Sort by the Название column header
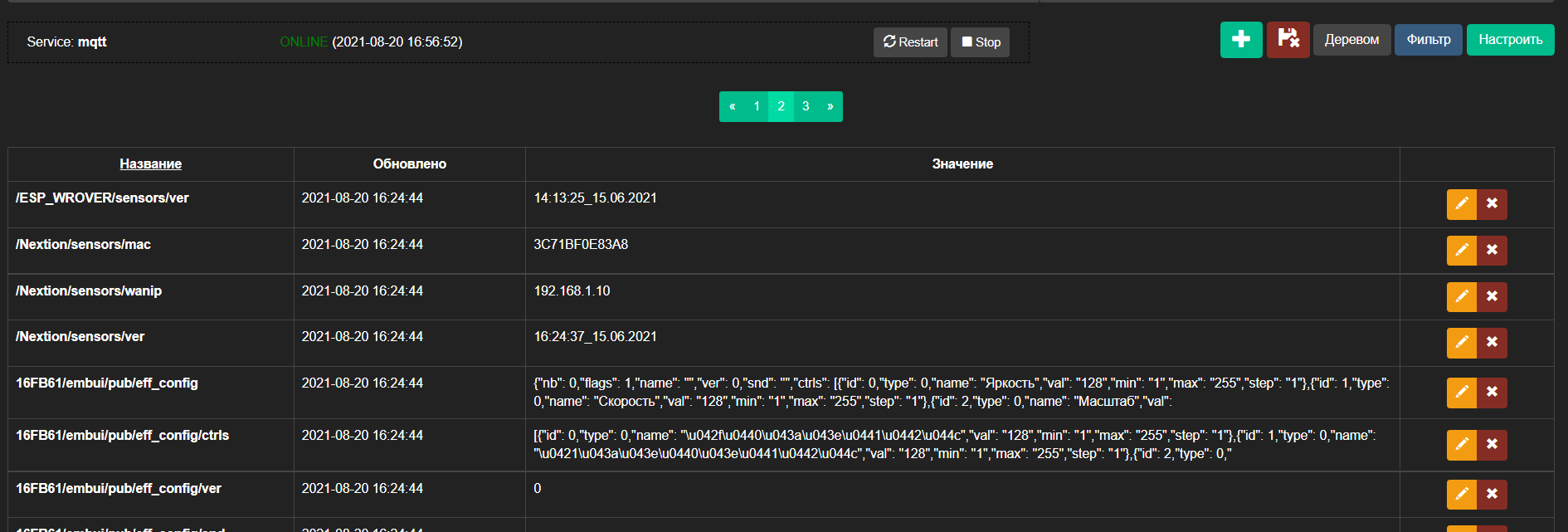Viewport: 1568px width, 532px height. pos(150,164)
